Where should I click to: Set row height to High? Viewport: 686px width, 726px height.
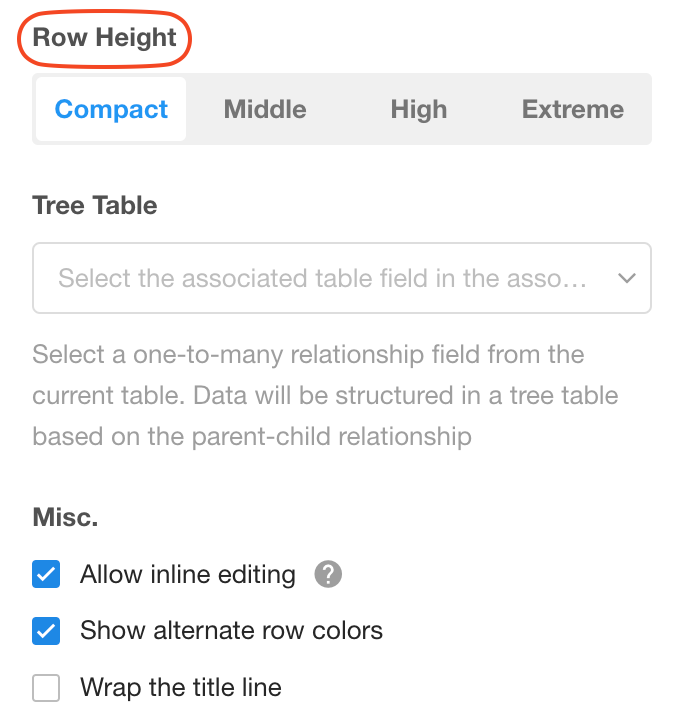(418, 109)
